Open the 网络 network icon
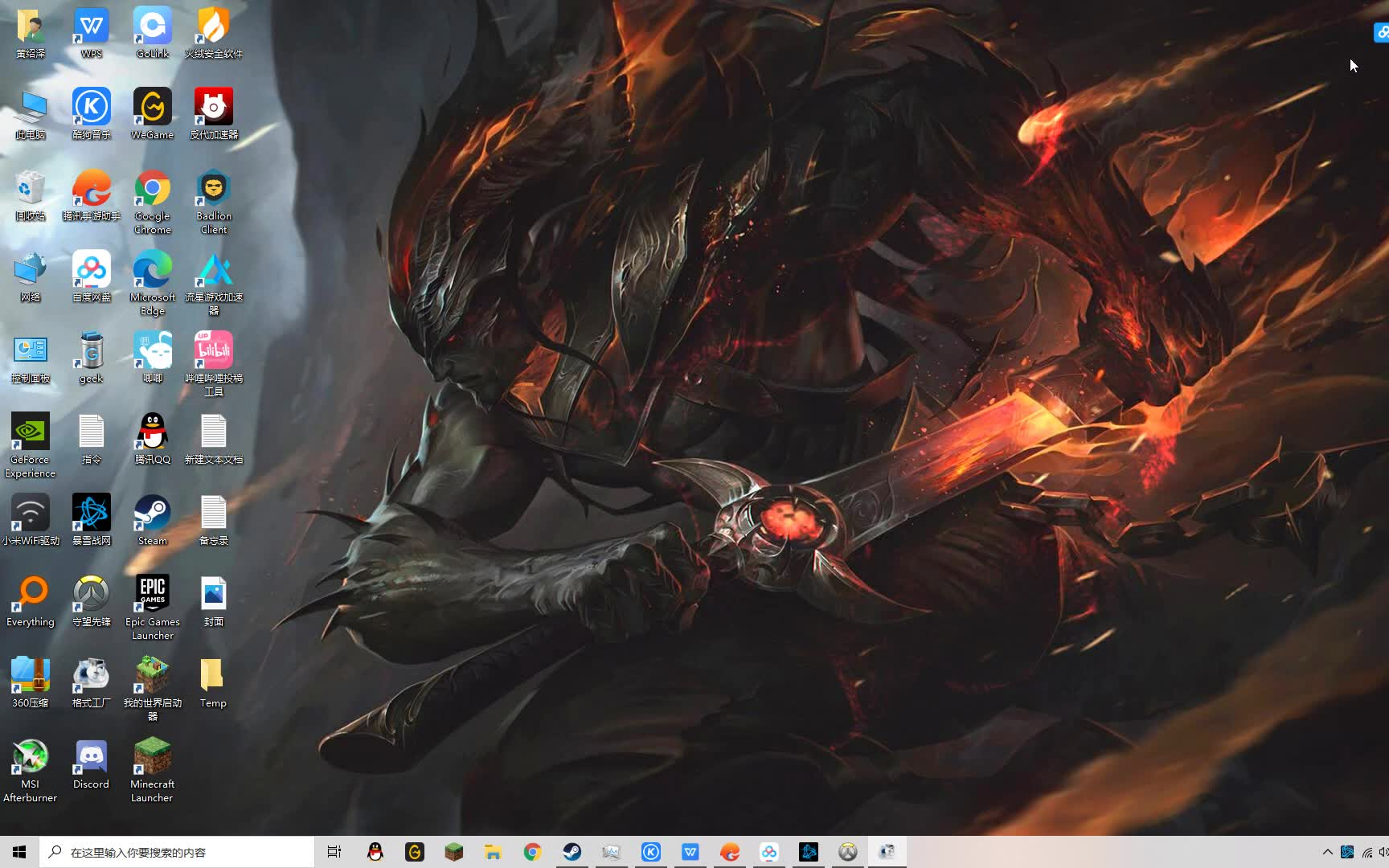This screenshot has width=1389, height=868. click(x=31, y=276)
